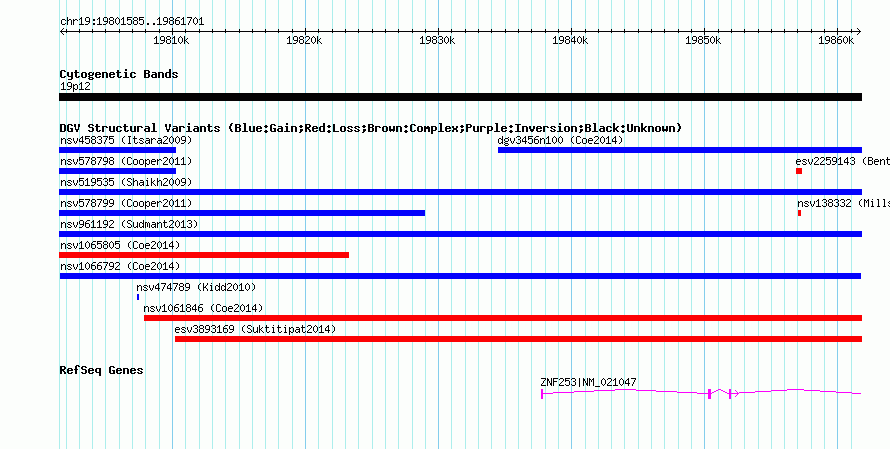Click the chr19:19801585..19861701 region label
Screen dimensions: 890x449
[x=132, y=22]
